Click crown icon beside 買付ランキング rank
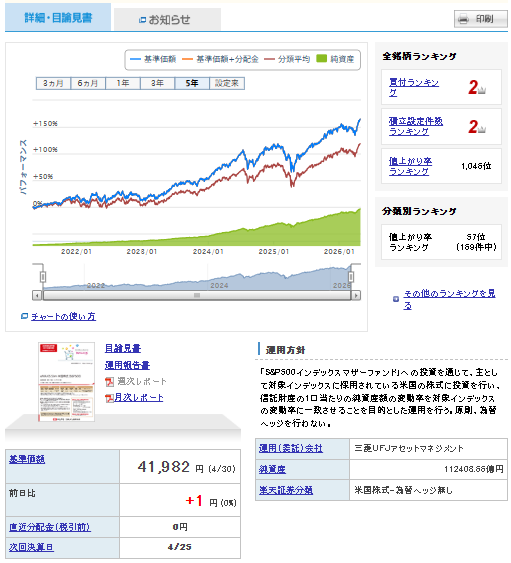 [482, 90]
